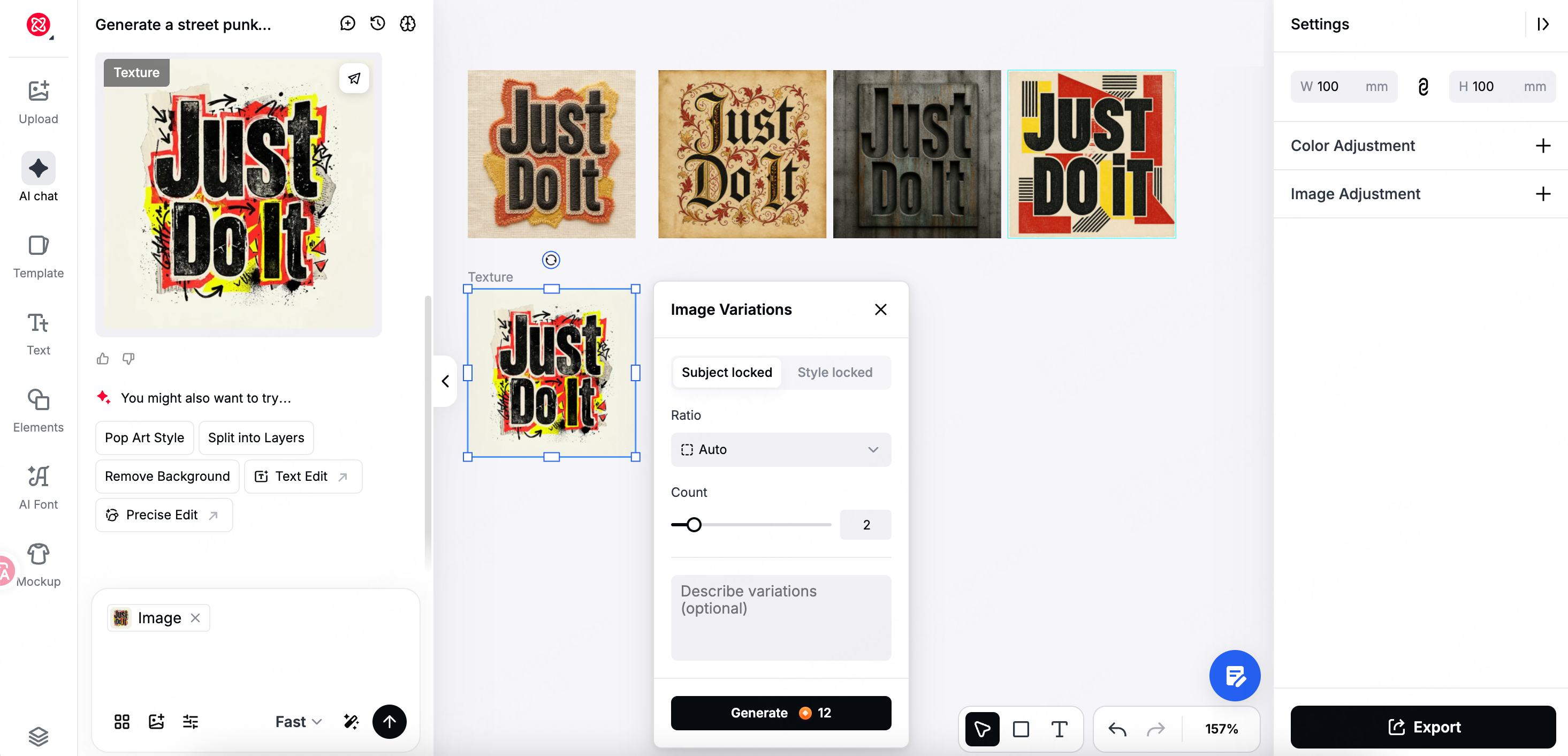Switch to Subject locked mode
This screenshot has height=756, width=1568.
tap(727, 372)
